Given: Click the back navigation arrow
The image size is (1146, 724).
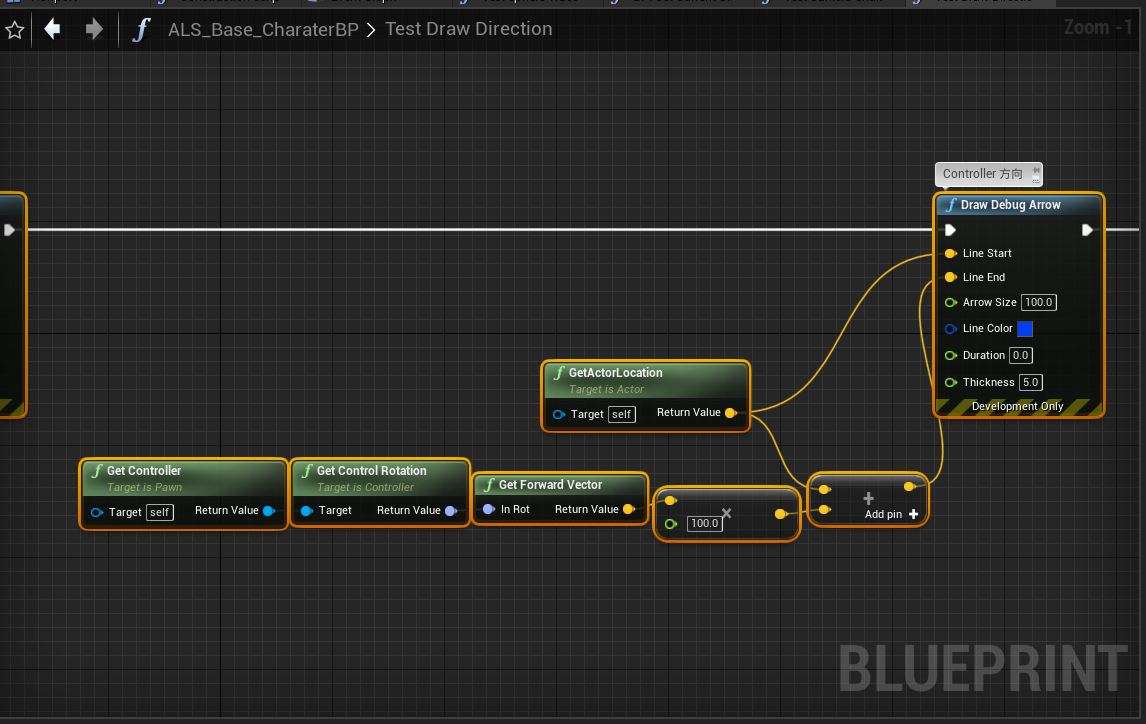Looking at the screenshot, I should click(51, 29).
